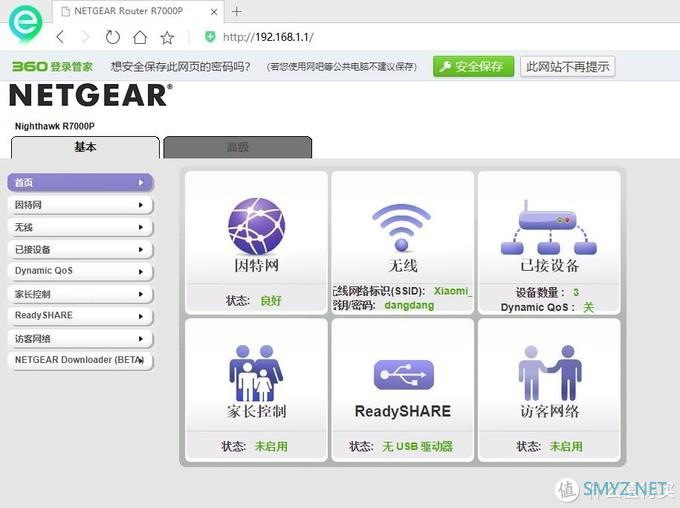Open 无线 in the sidebar menu
The width and height of the screenshot is (680, 508).
point(81,227)
